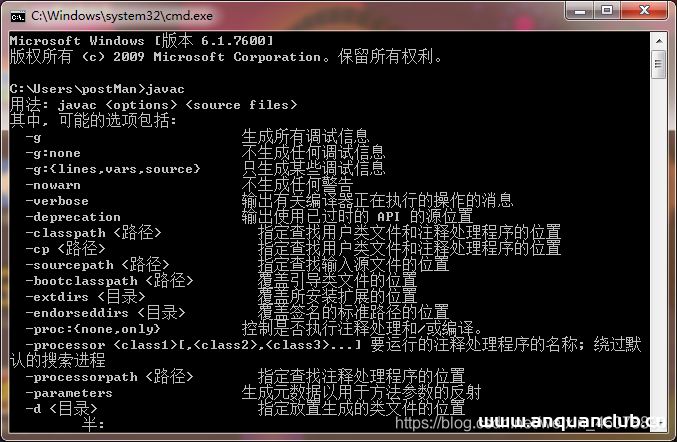The width and height of the screenshot is (677, 442).
Task: Maximize the command prompt window
Action: click(607, 10)
